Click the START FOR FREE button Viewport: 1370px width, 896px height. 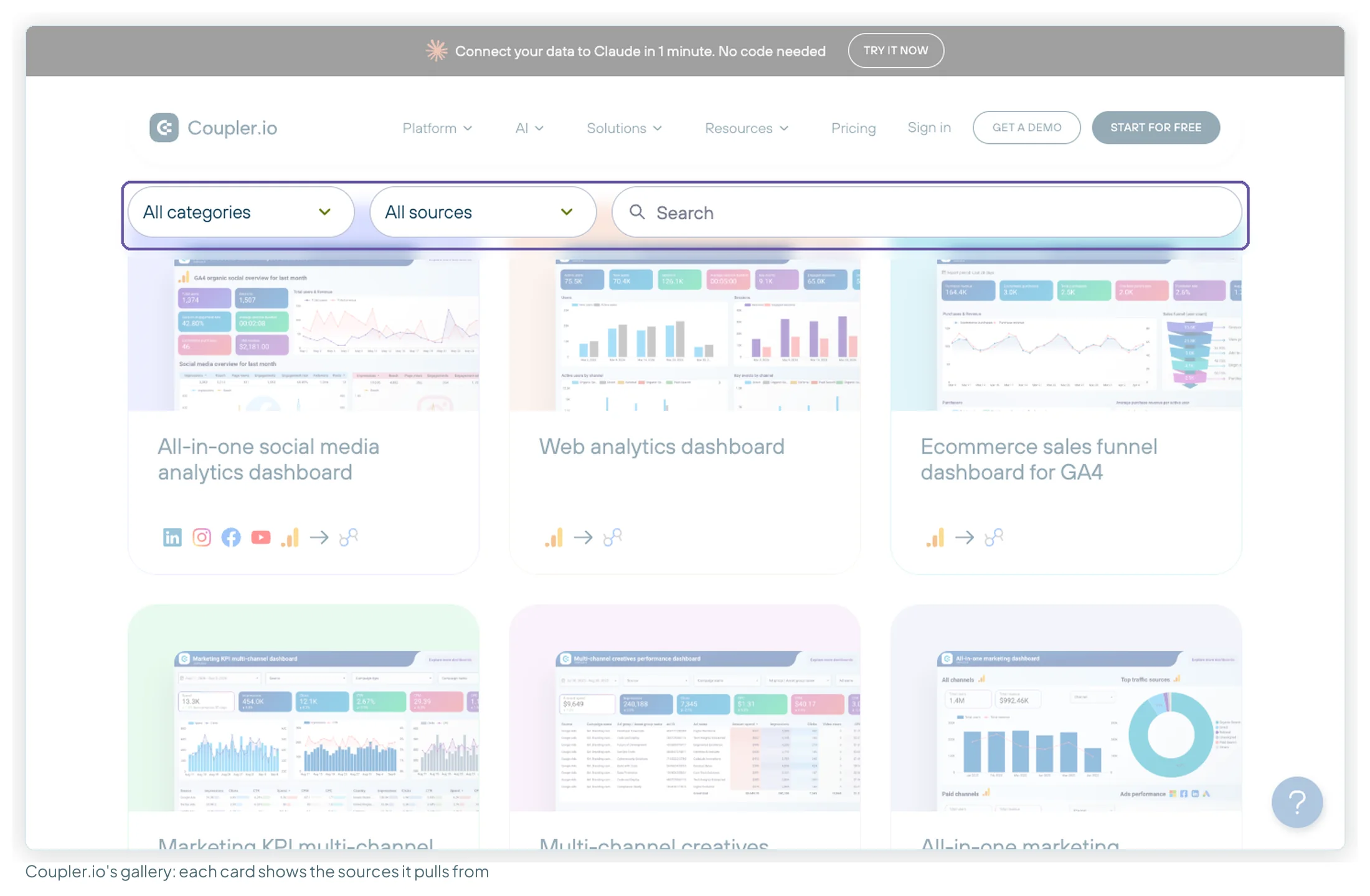tap(1156, 128)
